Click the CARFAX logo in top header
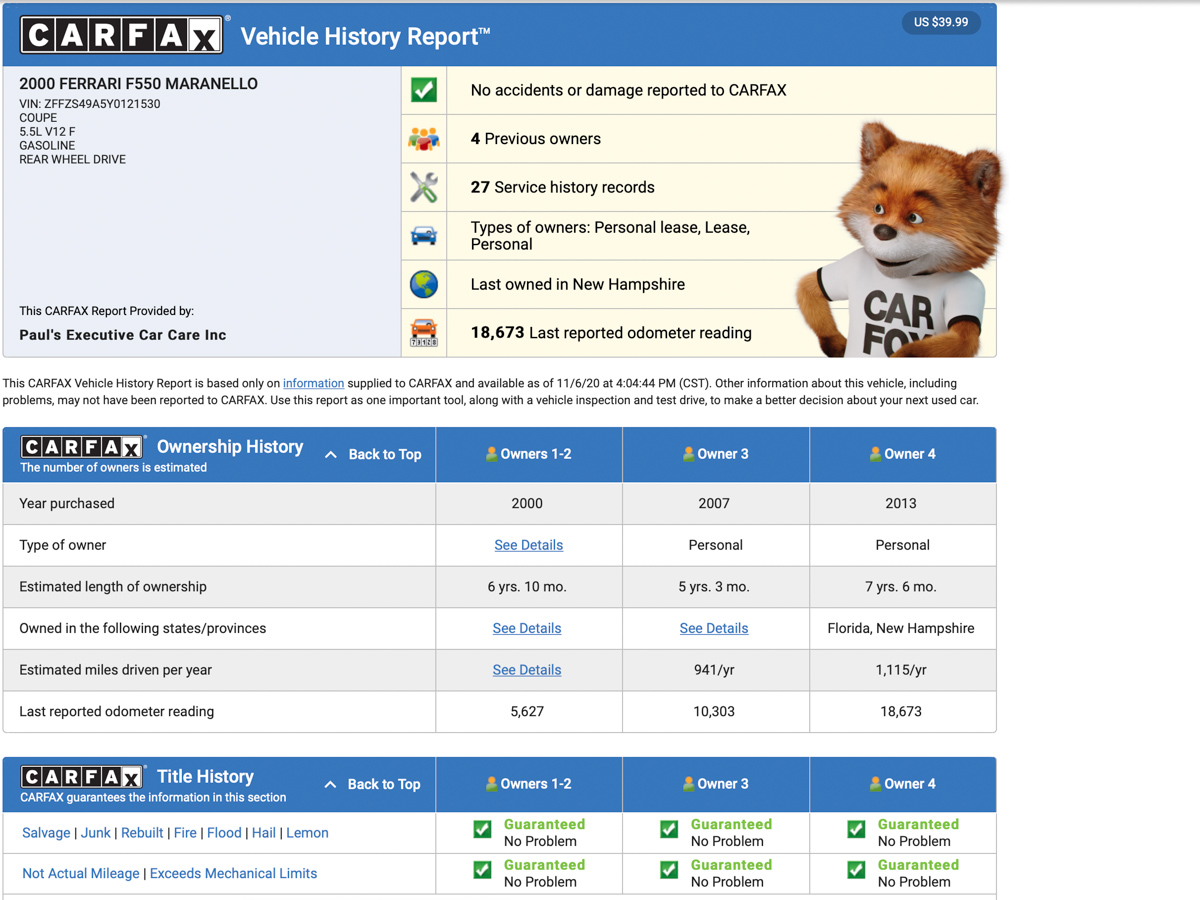 [122, 36]
